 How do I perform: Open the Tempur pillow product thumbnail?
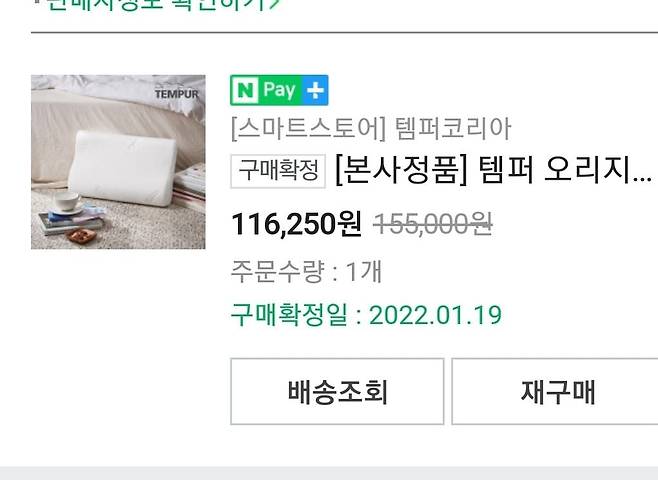[118, 162]
